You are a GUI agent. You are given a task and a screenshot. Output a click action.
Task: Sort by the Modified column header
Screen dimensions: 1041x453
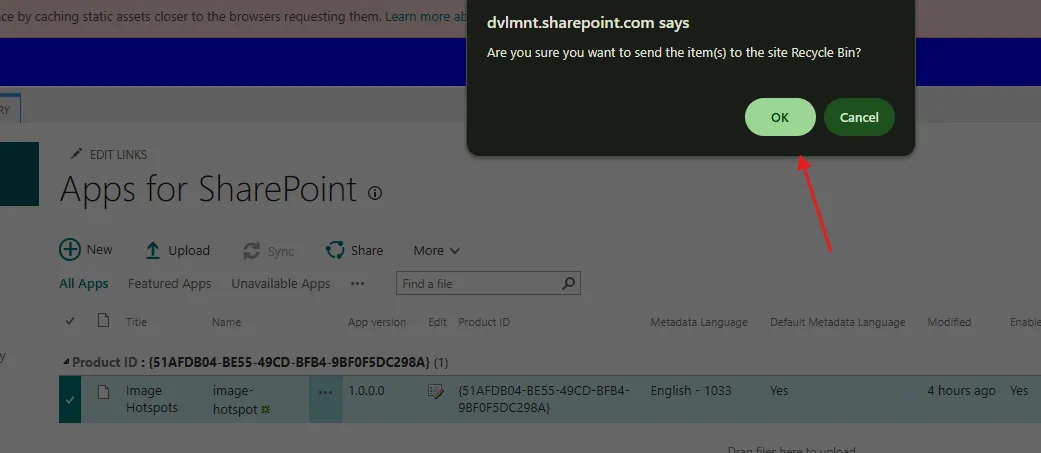coord(949,322)
